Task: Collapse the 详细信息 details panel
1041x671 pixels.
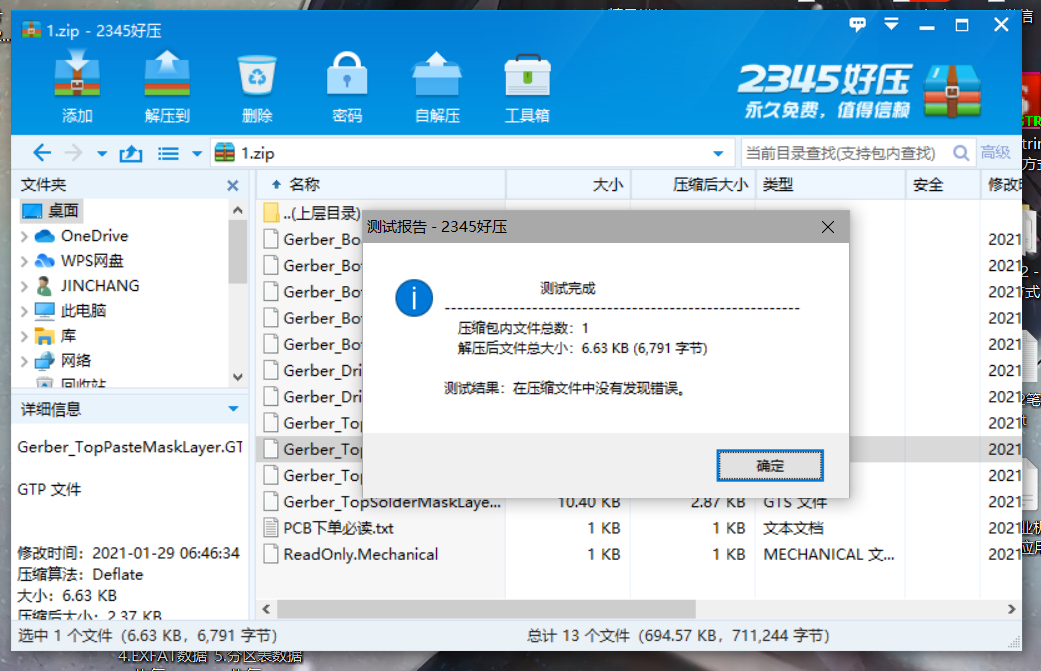Action: [x=233, y=409]
